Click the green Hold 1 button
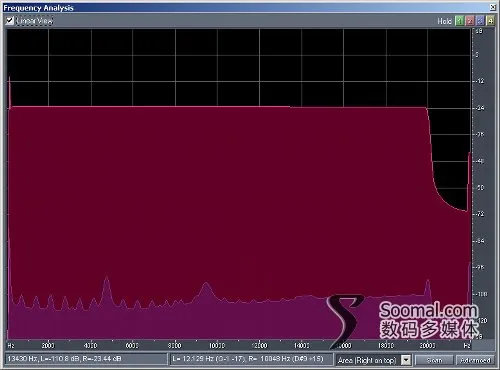This screenshot has height=370, width=500. click(x=459, y=21)
